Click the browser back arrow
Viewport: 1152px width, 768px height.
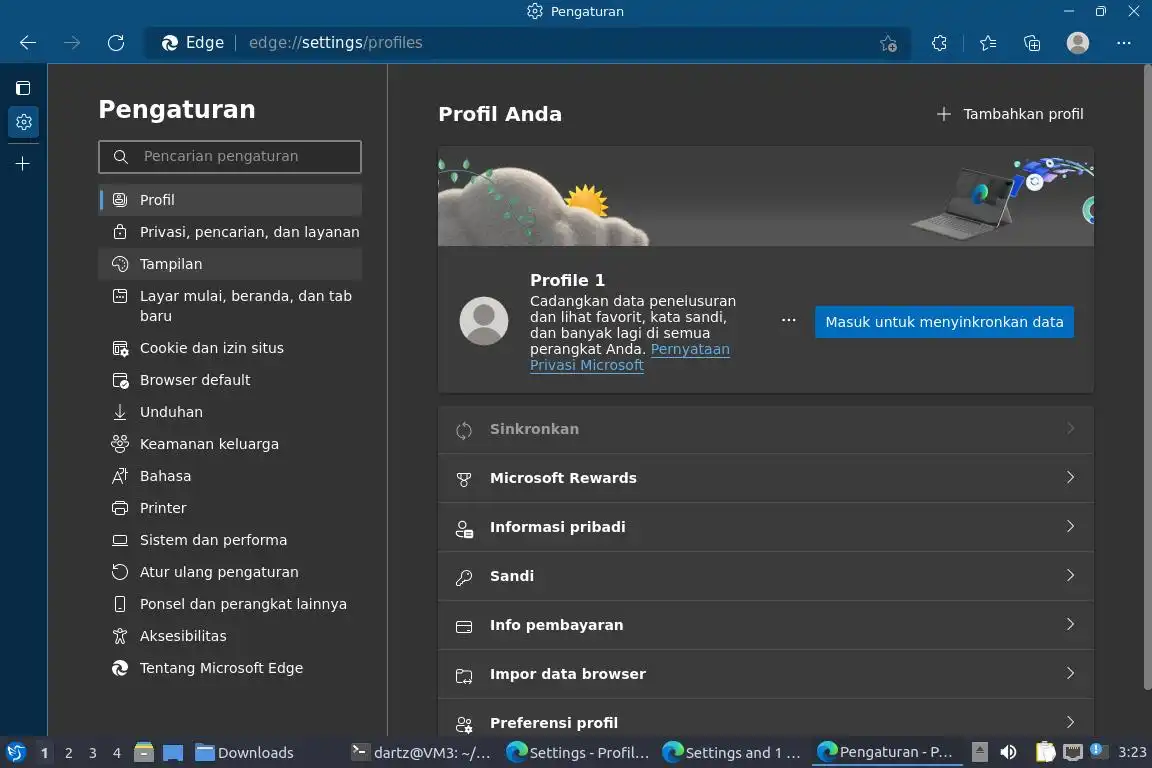point(28,43)
